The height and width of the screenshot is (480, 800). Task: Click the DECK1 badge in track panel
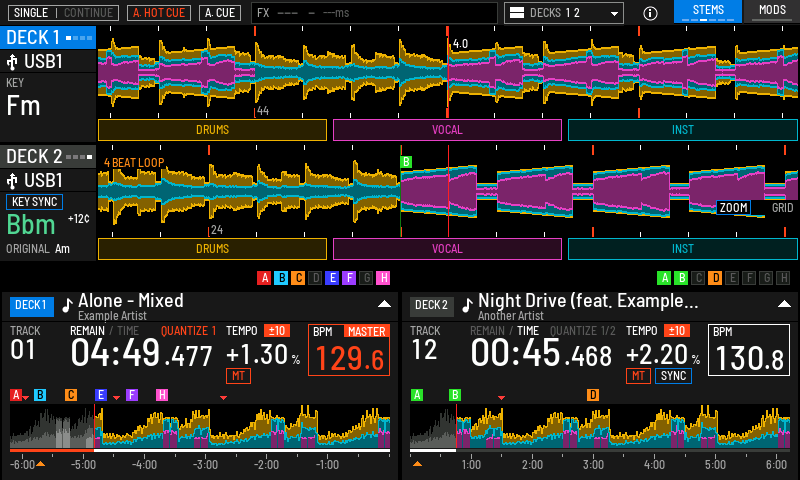click(31, 306)
